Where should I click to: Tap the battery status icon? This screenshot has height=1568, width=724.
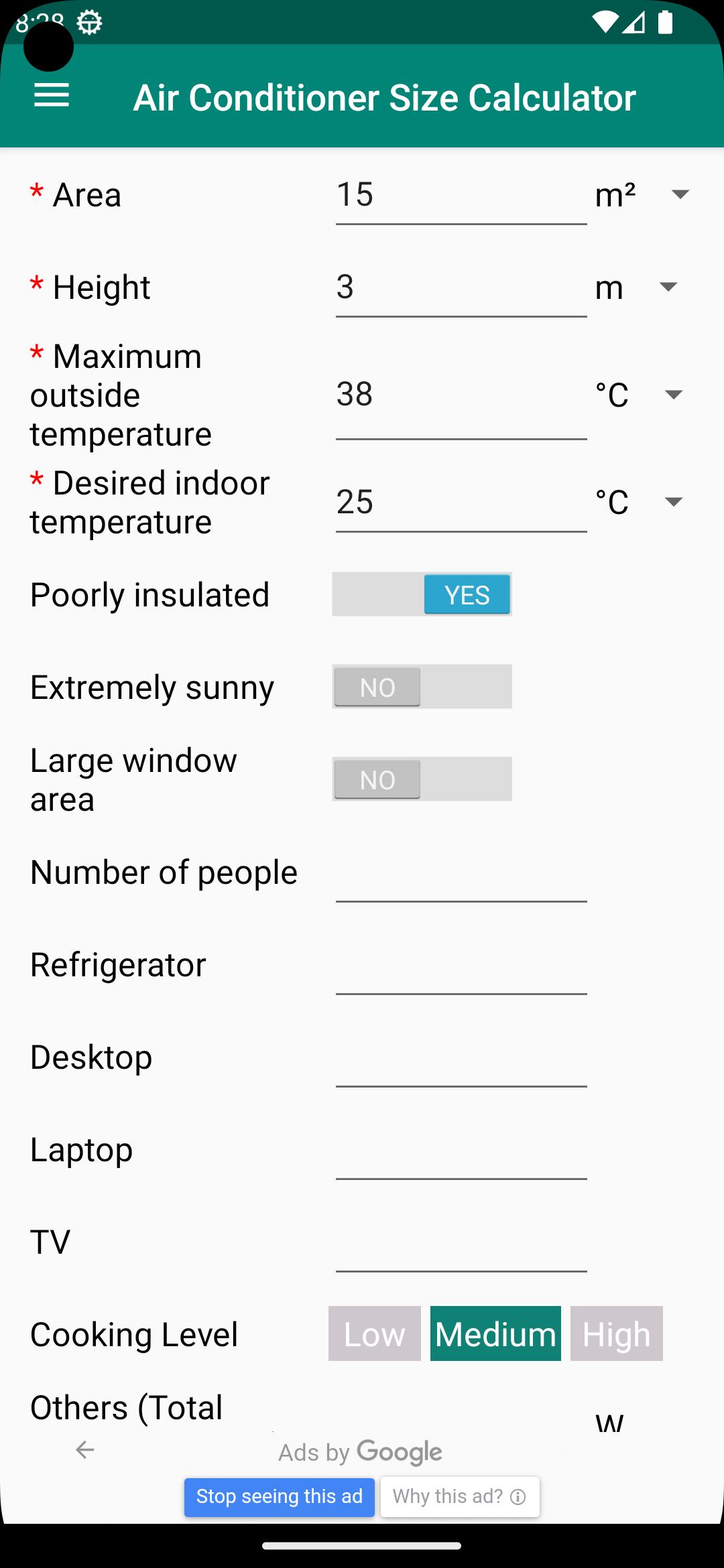click(665, 22)
